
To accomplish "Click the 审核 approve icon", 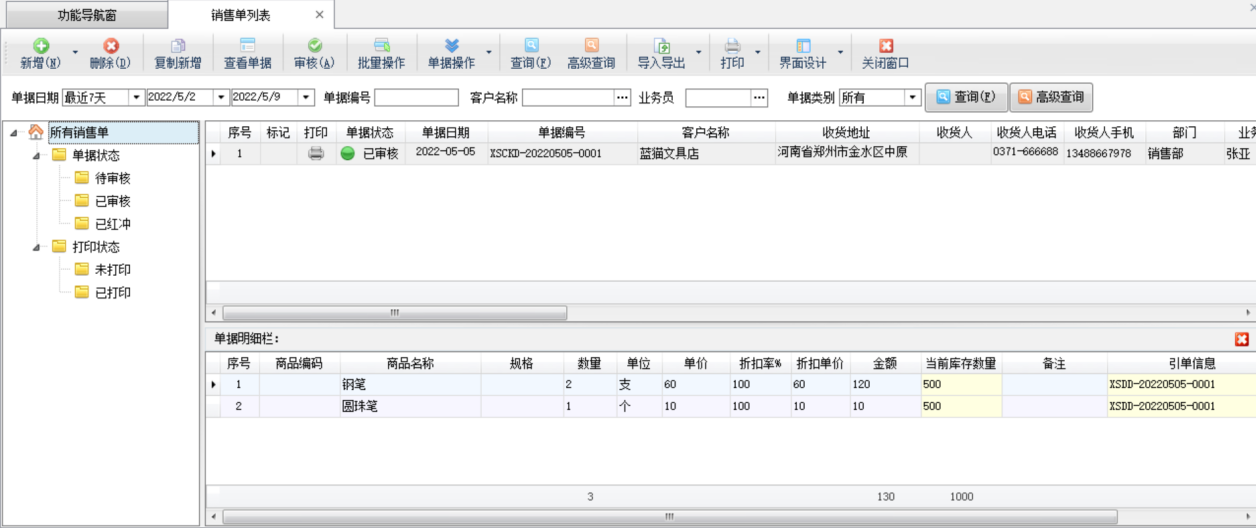I will [x=314, y=46].
